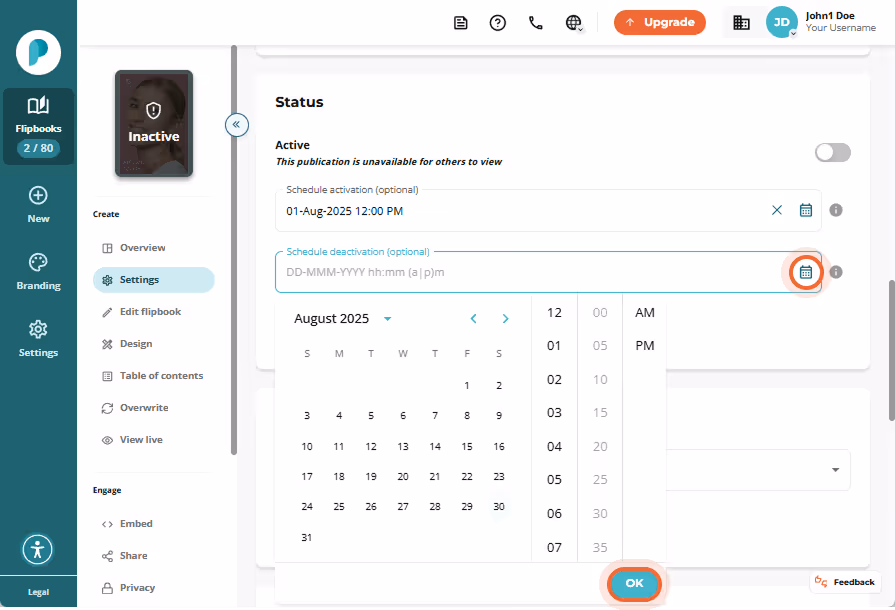This screenshot has width=895, height=610.
Task: Open the language globe icon
Action: (574, 23)
